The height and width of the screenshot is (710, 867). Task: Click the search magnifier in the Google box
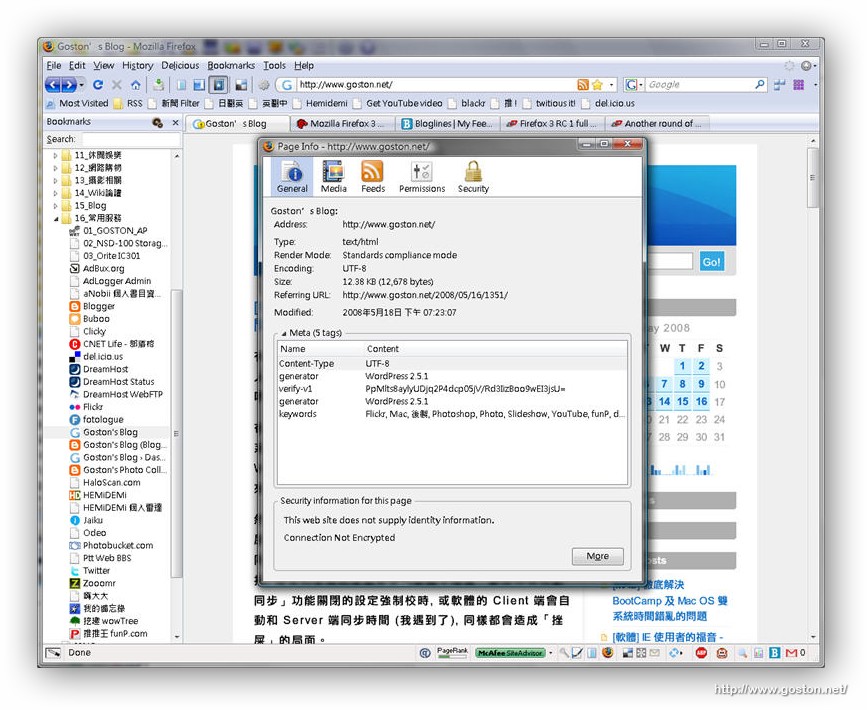point(760,84)
